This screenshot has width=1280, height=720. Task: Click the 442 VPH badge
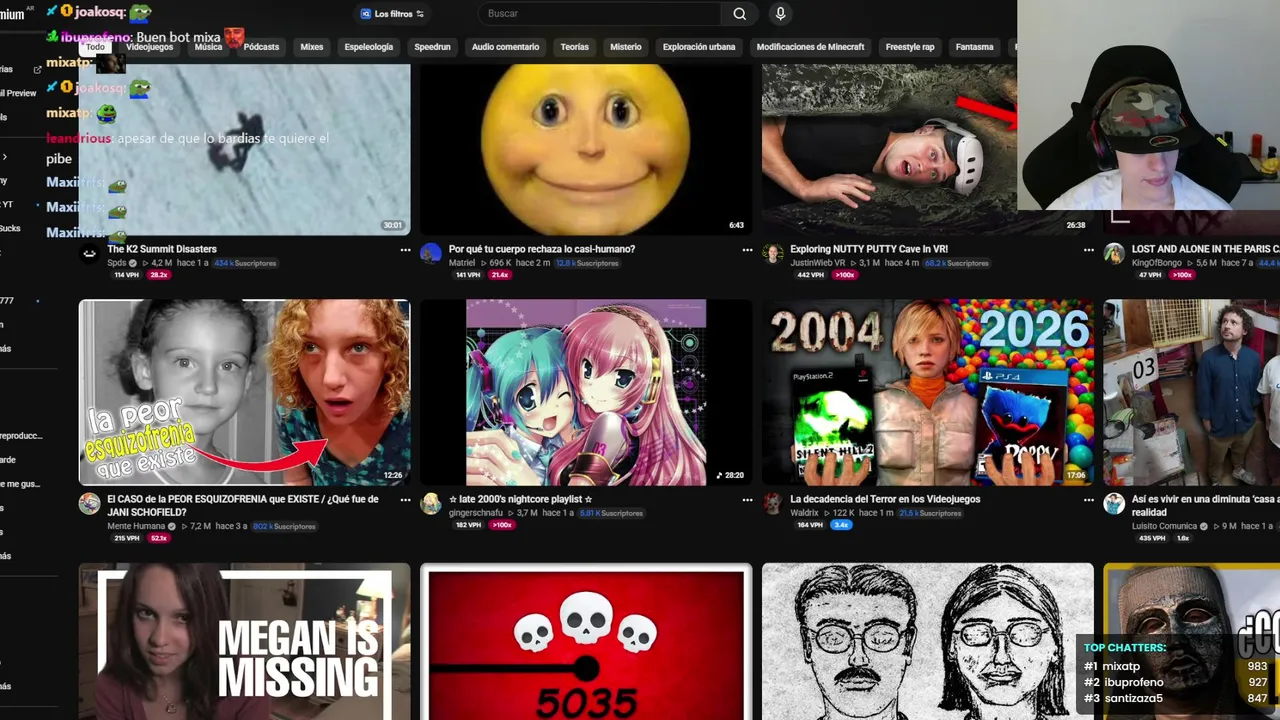pos(810,275)
